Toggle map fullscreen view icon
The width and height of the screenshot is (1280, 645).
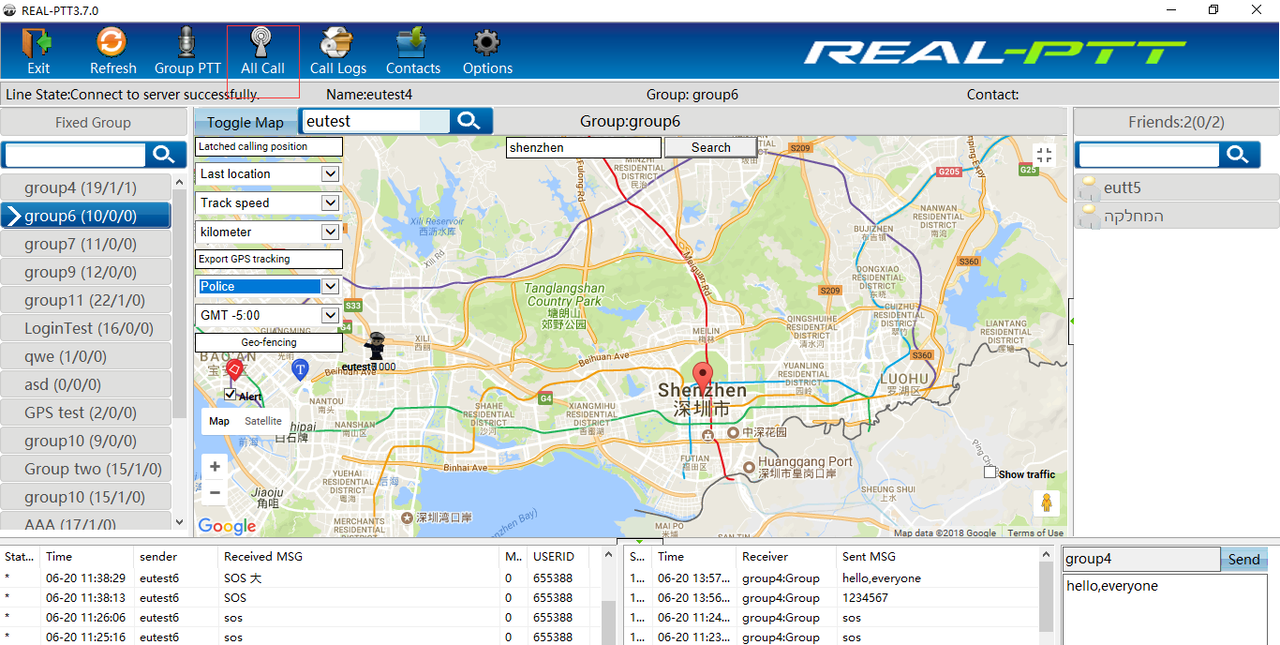coord(1044,155)
